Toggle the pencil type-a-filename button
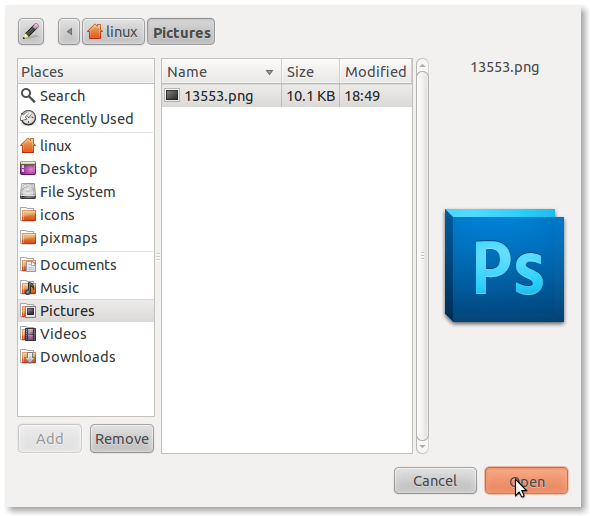The width and height of the screenshot is (590, 516). pyautogui.click(x=31, y=32)
